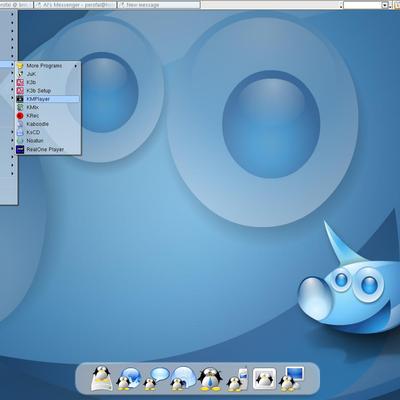400x400 pixels.
Task: Open the framed penguin picture dock icon
Action: 264,378
